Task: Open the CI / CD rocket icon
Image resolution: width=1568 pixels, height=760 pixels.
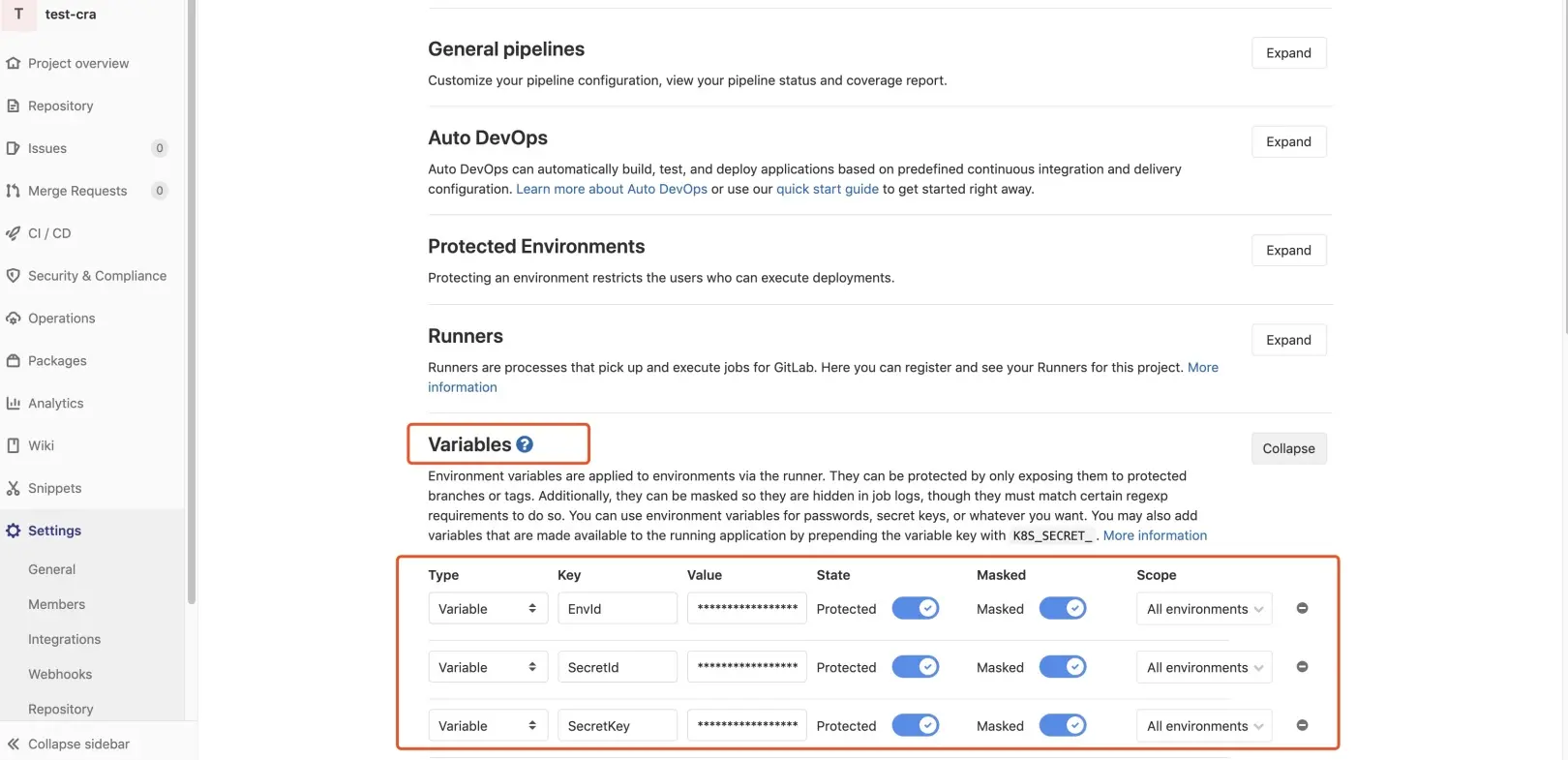Action: click(x=13, y=233)
